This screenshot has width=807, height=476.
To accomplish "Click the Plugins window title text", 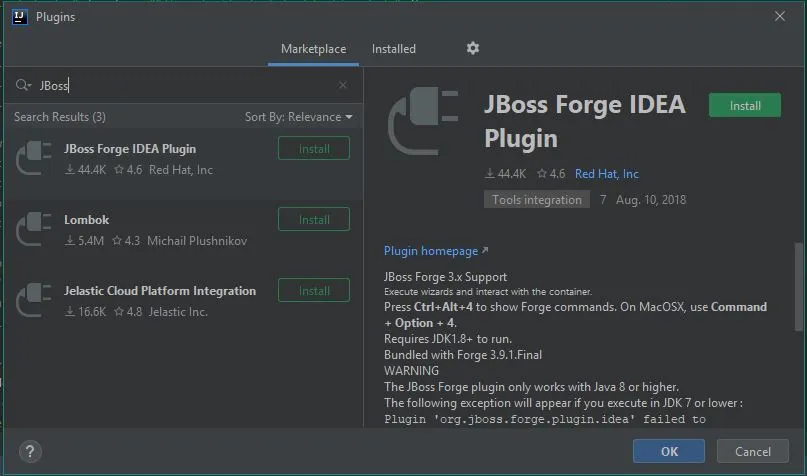I will (56, 17).
